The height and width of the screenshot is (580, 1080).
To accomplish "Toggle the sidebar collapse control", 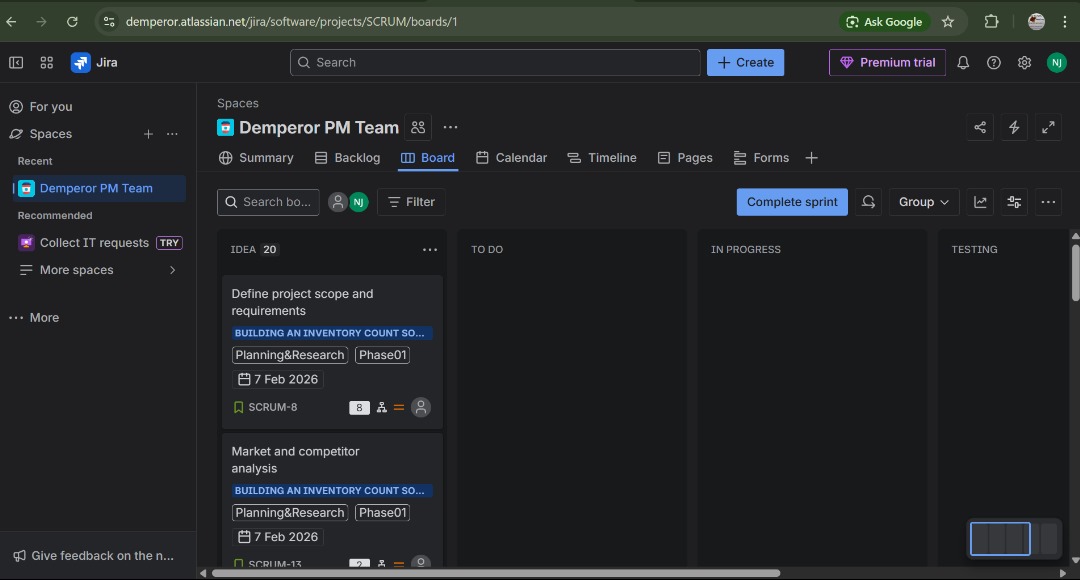I will coord(16,62).
